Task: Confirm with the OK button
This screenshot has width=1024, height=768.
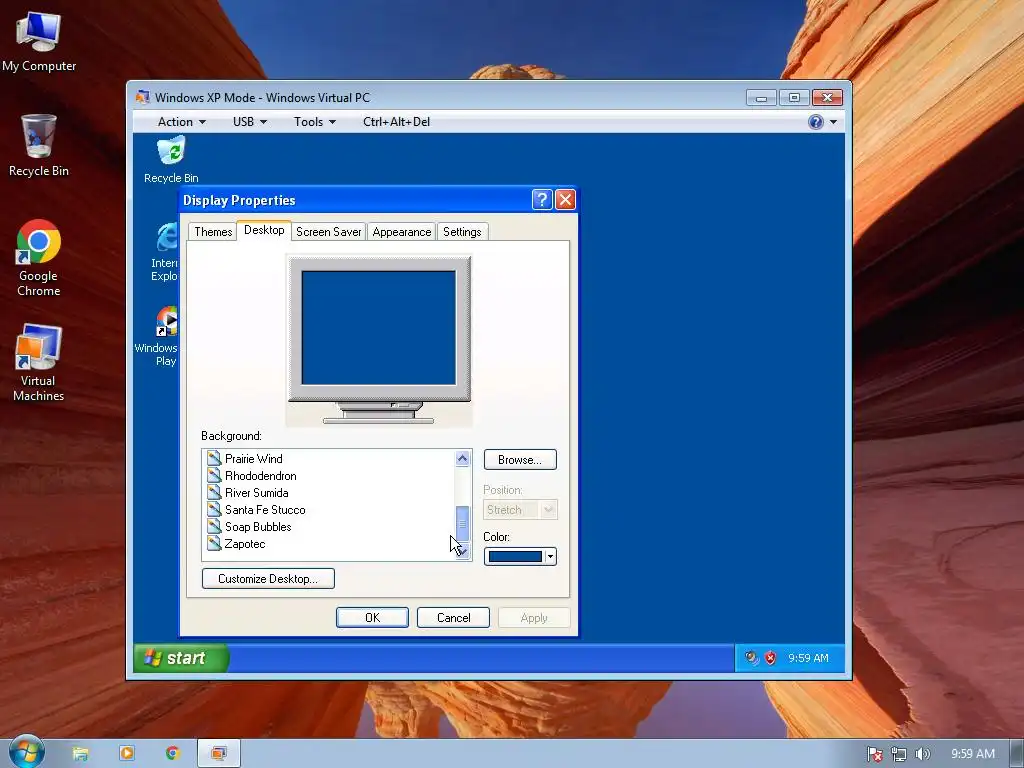Action: click(x=372, y=618)
